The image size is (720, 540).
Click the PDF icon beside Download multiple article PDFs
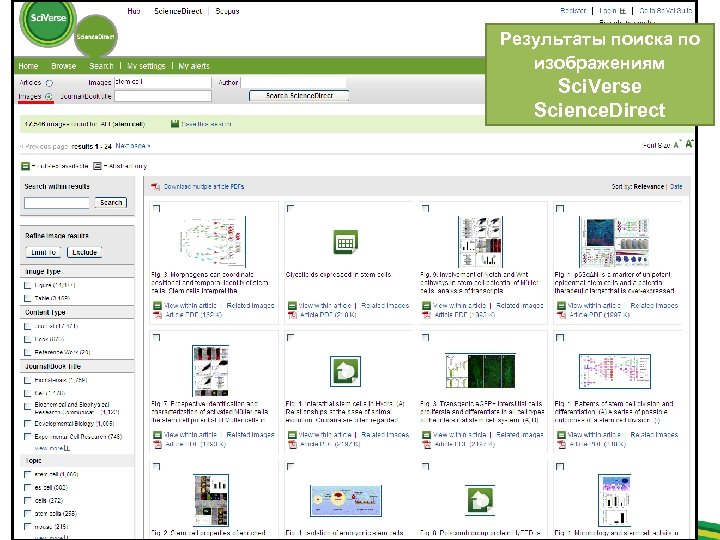pos(155,186)
